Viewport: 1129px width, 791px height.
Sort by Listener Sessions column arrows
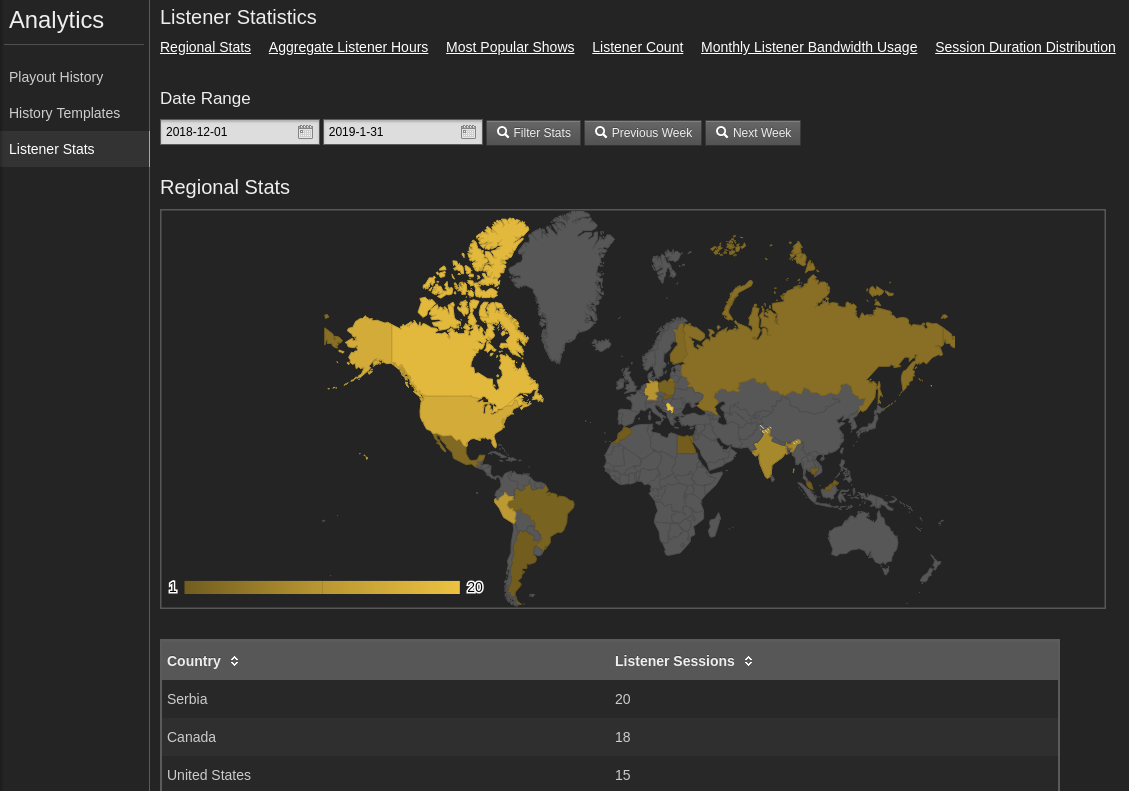(x=748, y=661)
